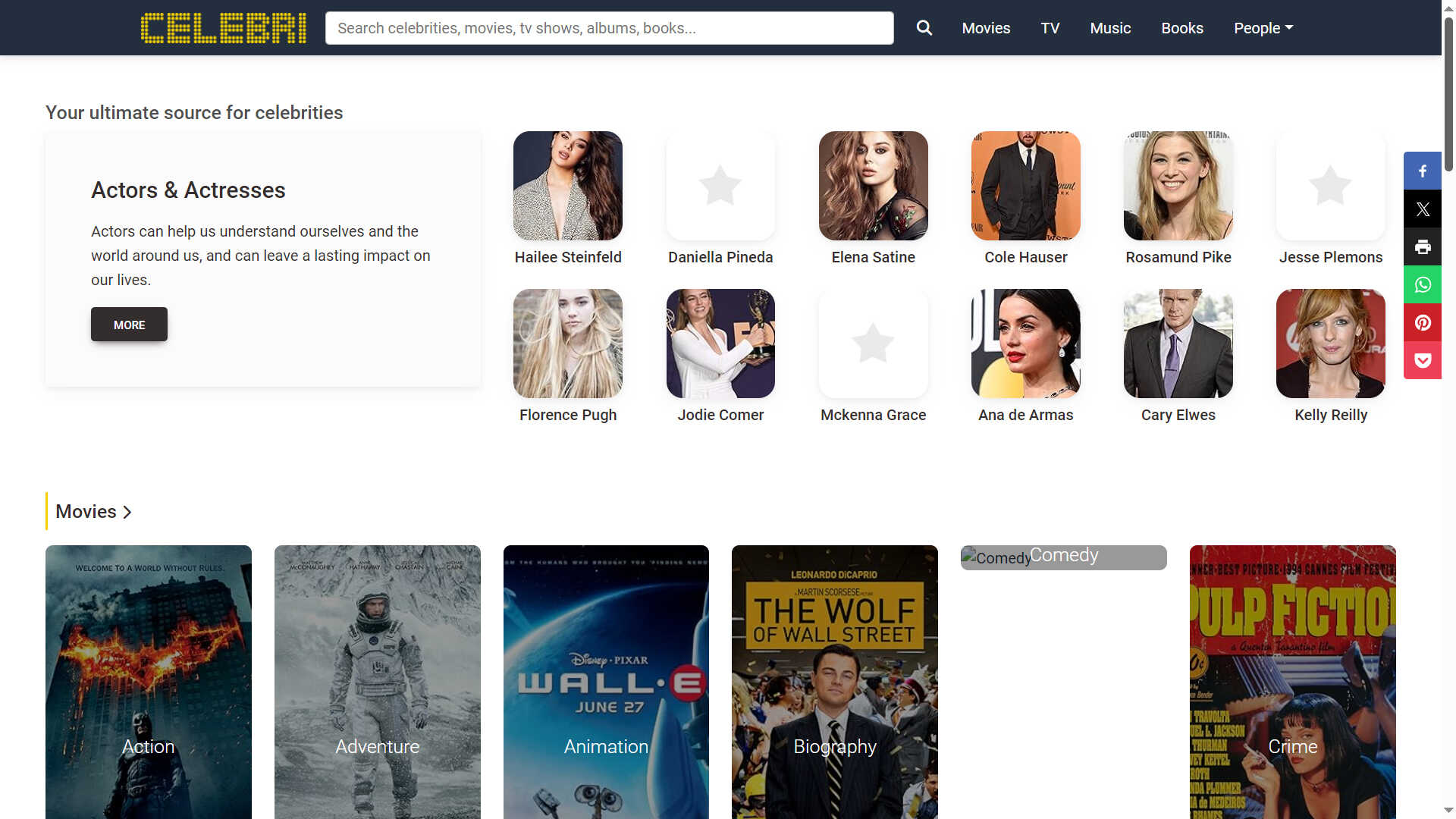
Task: Pin page with Pinterest icon
Action: pos(1423,323)
